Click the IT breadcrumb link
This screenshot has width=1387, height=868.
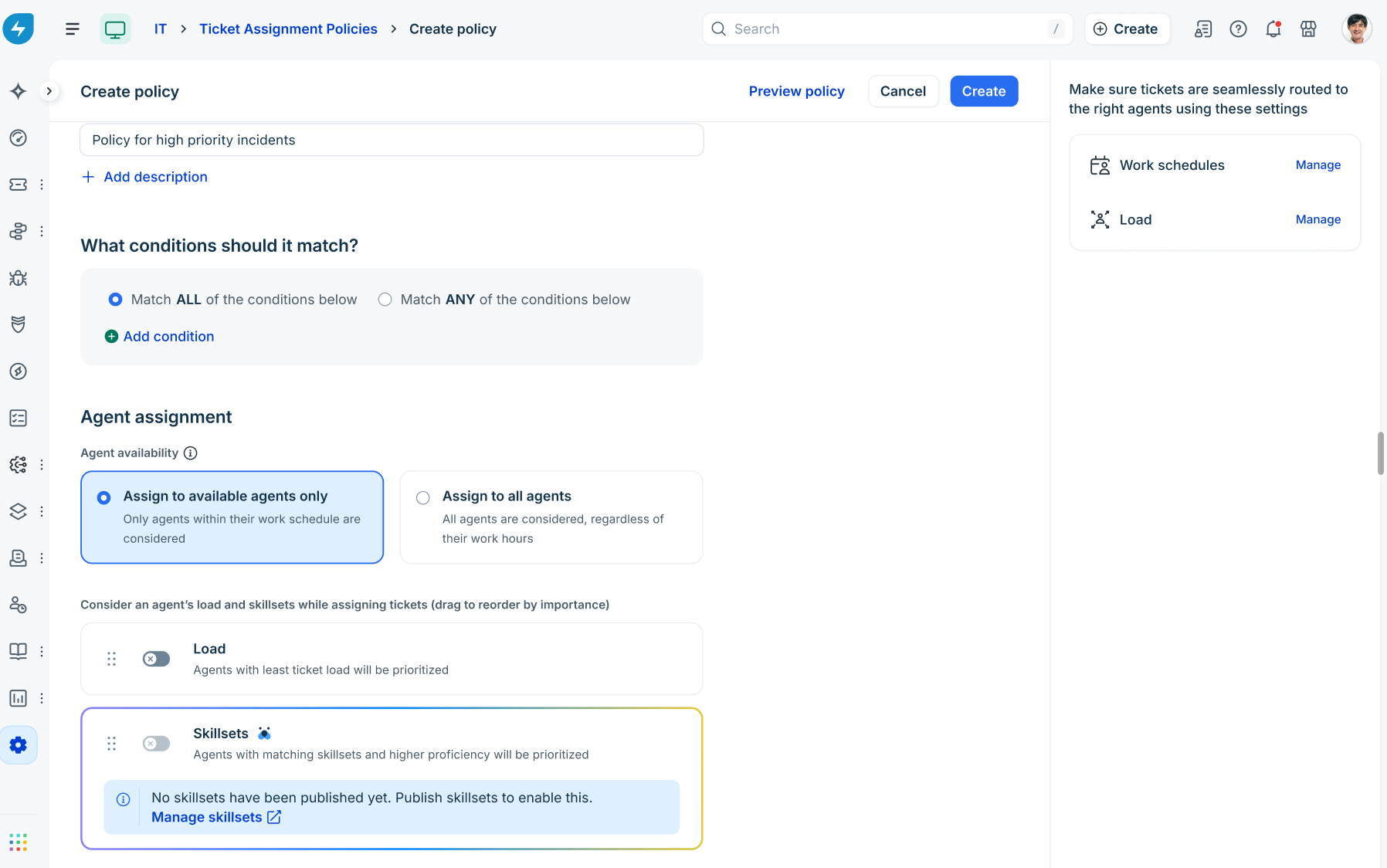point(160,29)
